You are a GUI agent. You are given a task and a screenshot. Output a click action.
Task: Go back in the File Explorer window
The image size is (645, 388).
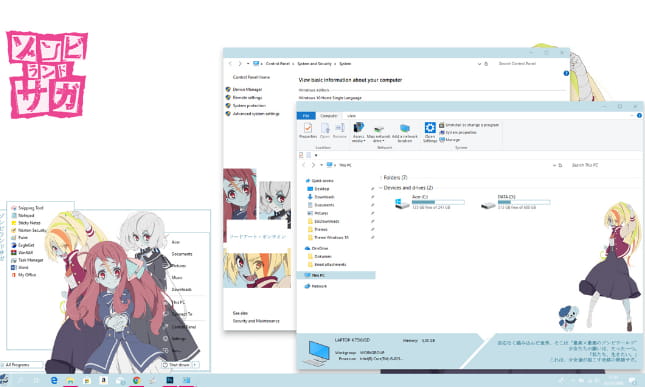pyautogui.click(x=304, y=165)
